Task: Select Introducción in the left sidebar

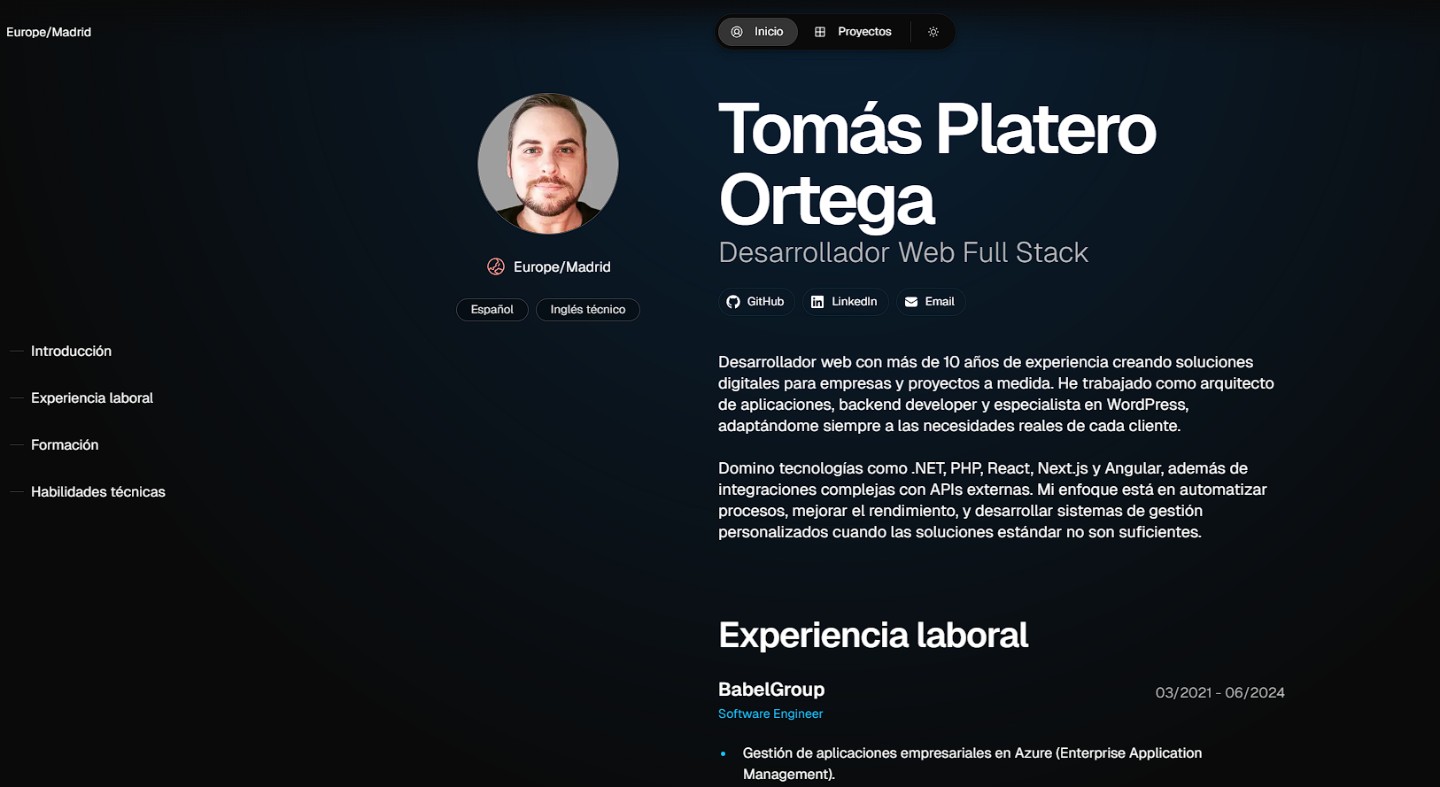Action: tap(71, 350)
